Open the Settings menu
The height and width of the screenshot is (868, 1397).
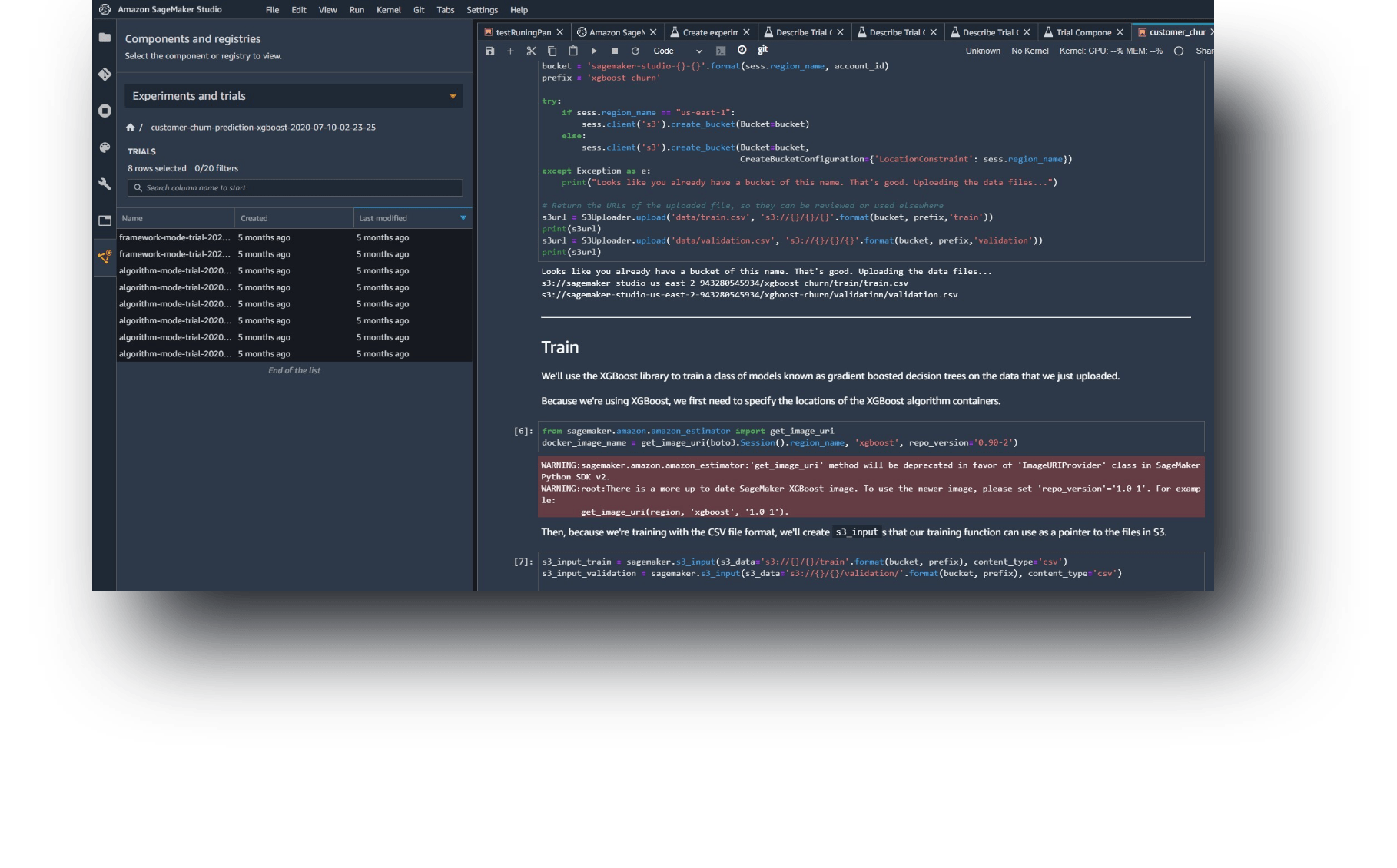pos(483,10)
